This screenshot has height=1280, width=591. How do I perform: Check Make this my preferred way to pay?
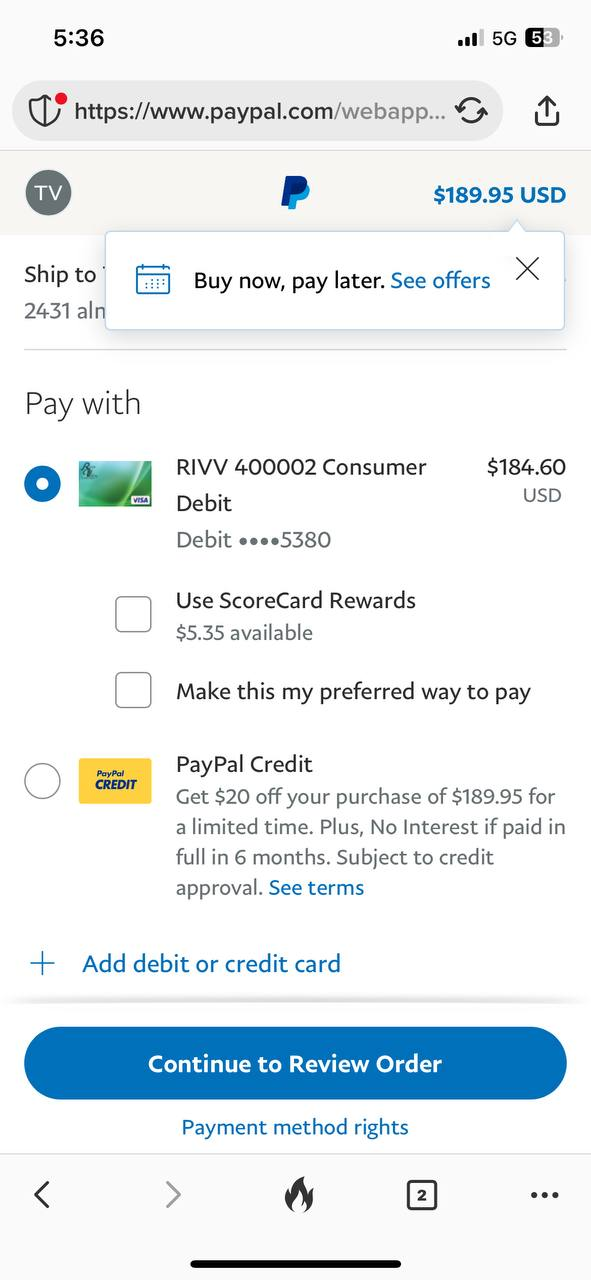pyautogui.click(x=133, y=690)
